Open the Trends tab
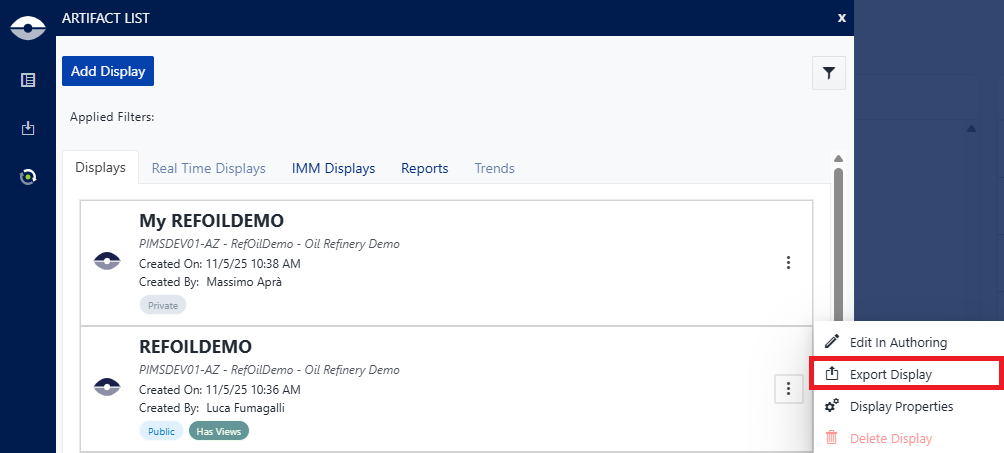Viewport: 1004px width, 453px height. tap(494, 168)
